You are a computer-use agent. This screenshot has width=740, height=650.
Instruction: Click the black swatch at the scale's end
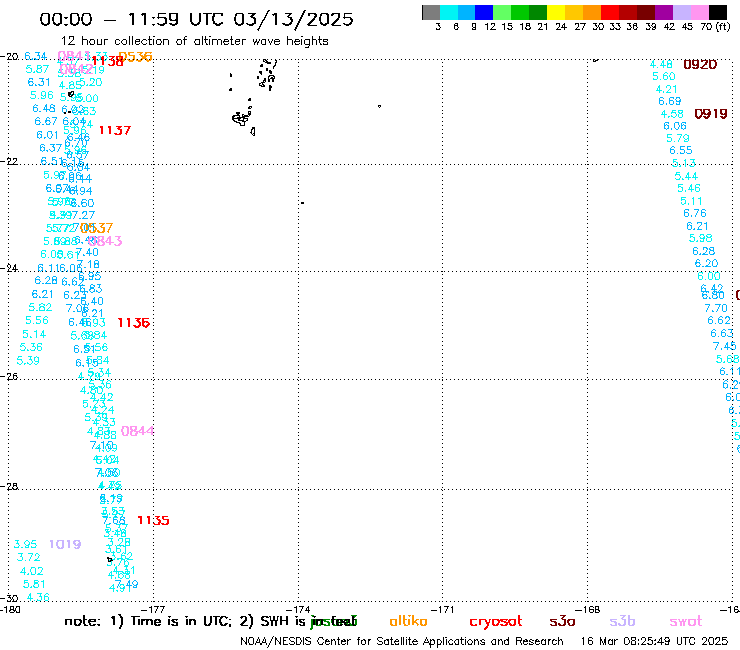coord(718,12)
